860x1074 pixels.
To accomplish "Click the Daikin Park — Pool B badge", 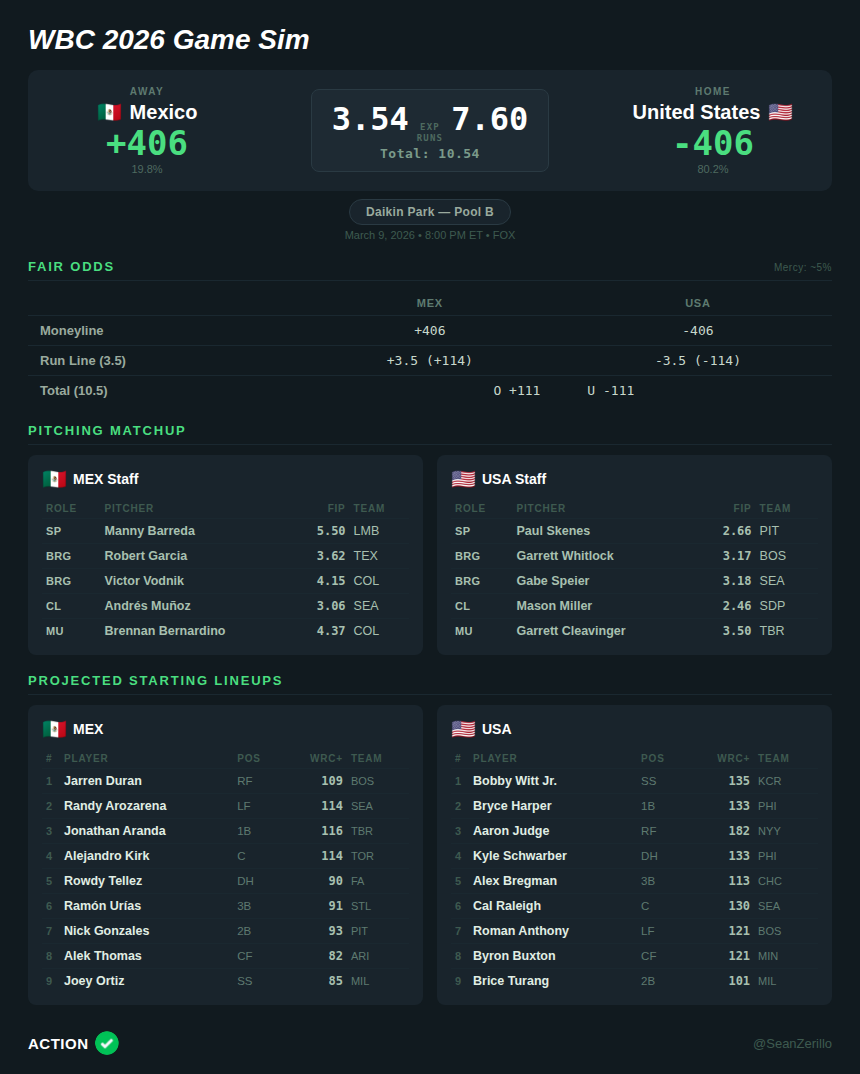I will click(430, 212).
